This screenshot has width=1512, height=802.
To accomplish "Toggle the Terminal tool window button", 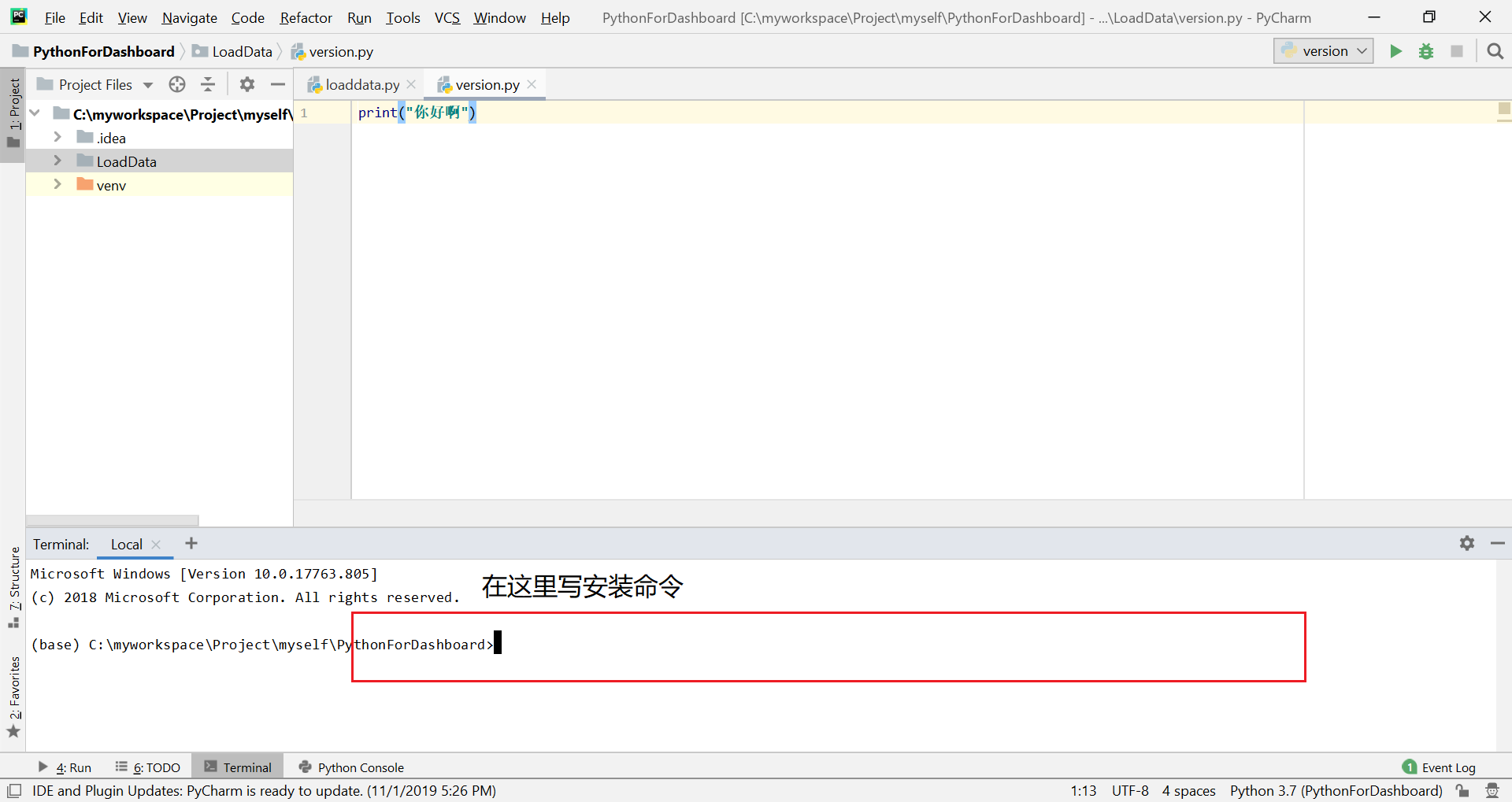I will tap(238, 767).
